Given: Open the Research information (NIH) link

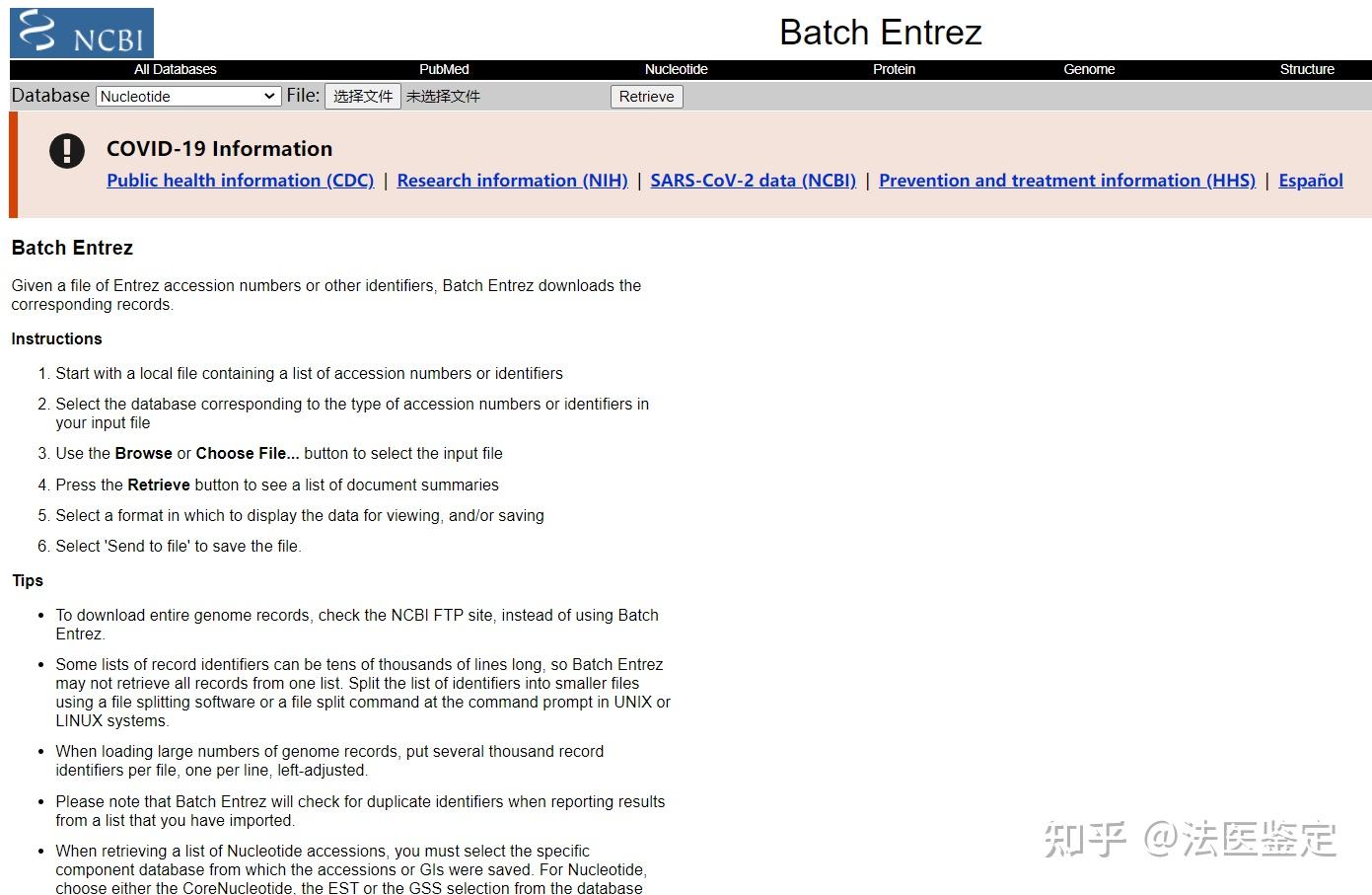Looking at the screenshot, I should (x=512, y=181).
